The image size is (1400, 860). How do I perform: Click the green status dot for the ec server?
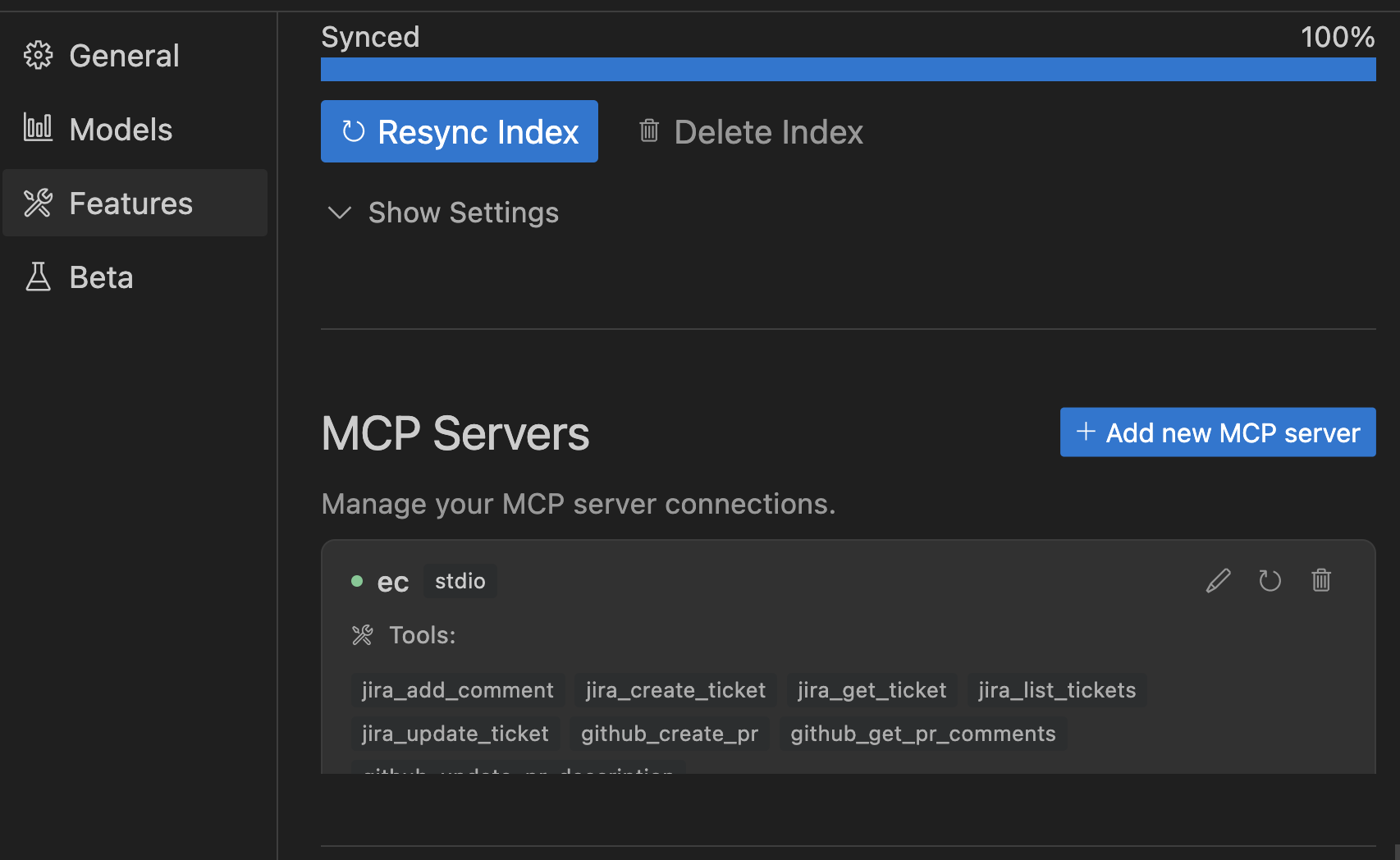click(x=357, y=580)
